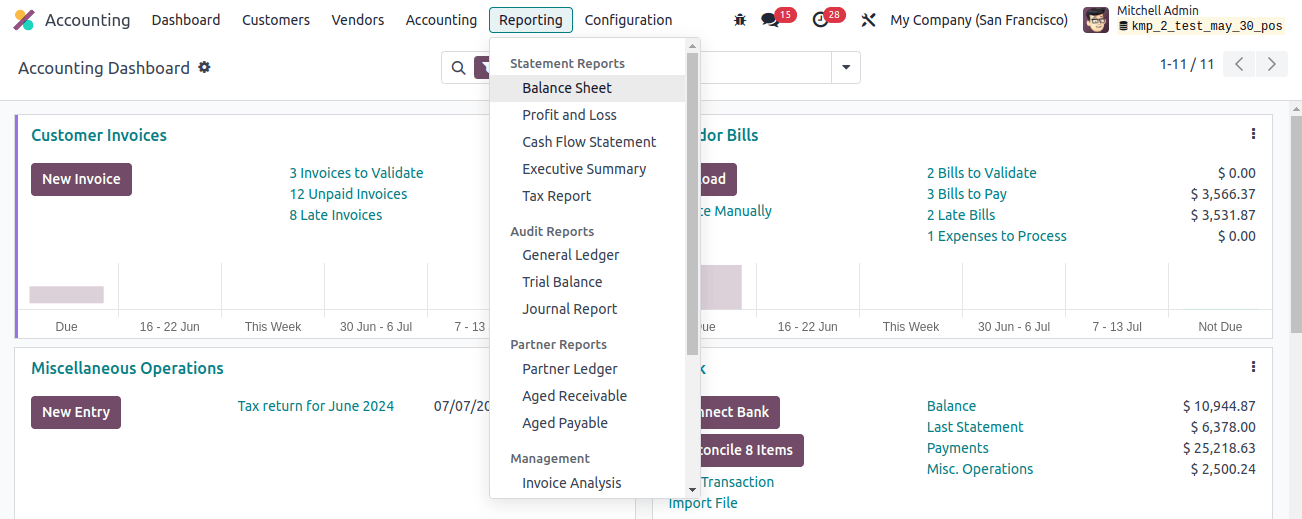This screenshot has width=1302, height=519.
Task: Click the New Invoice button
Action: [x=81, y=179]
